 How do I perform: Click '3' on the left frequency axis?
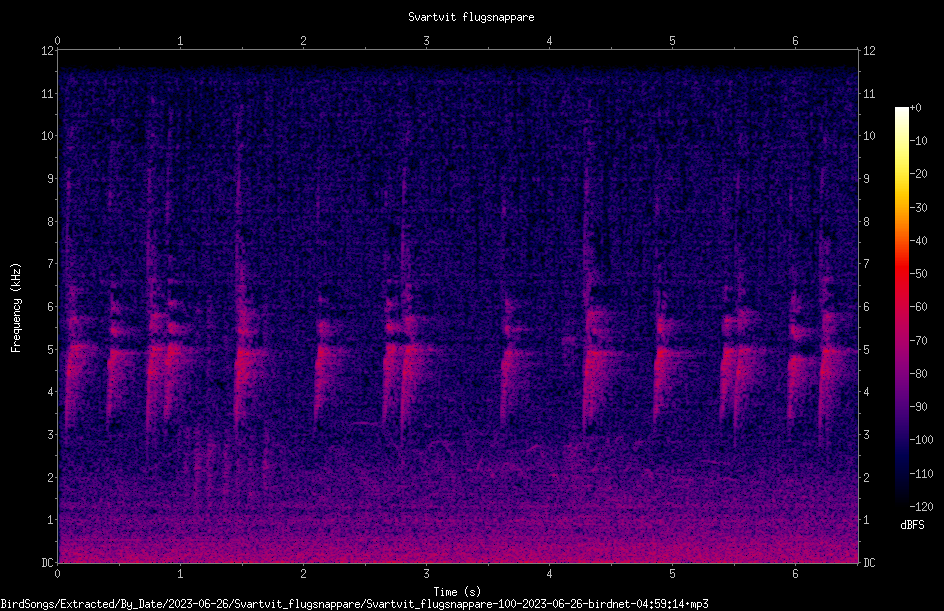[51, 435]
